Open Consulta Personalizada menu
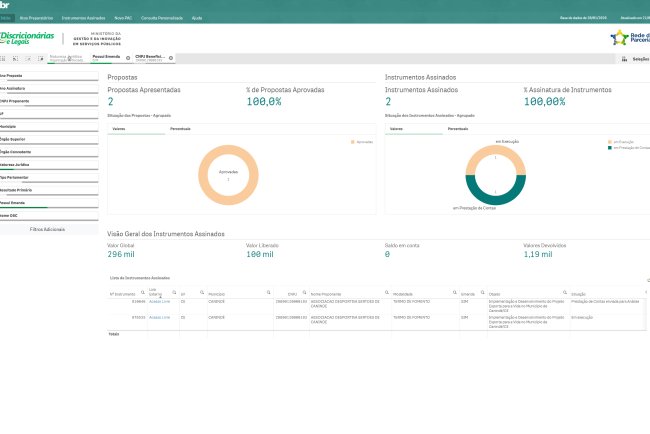 162,18
